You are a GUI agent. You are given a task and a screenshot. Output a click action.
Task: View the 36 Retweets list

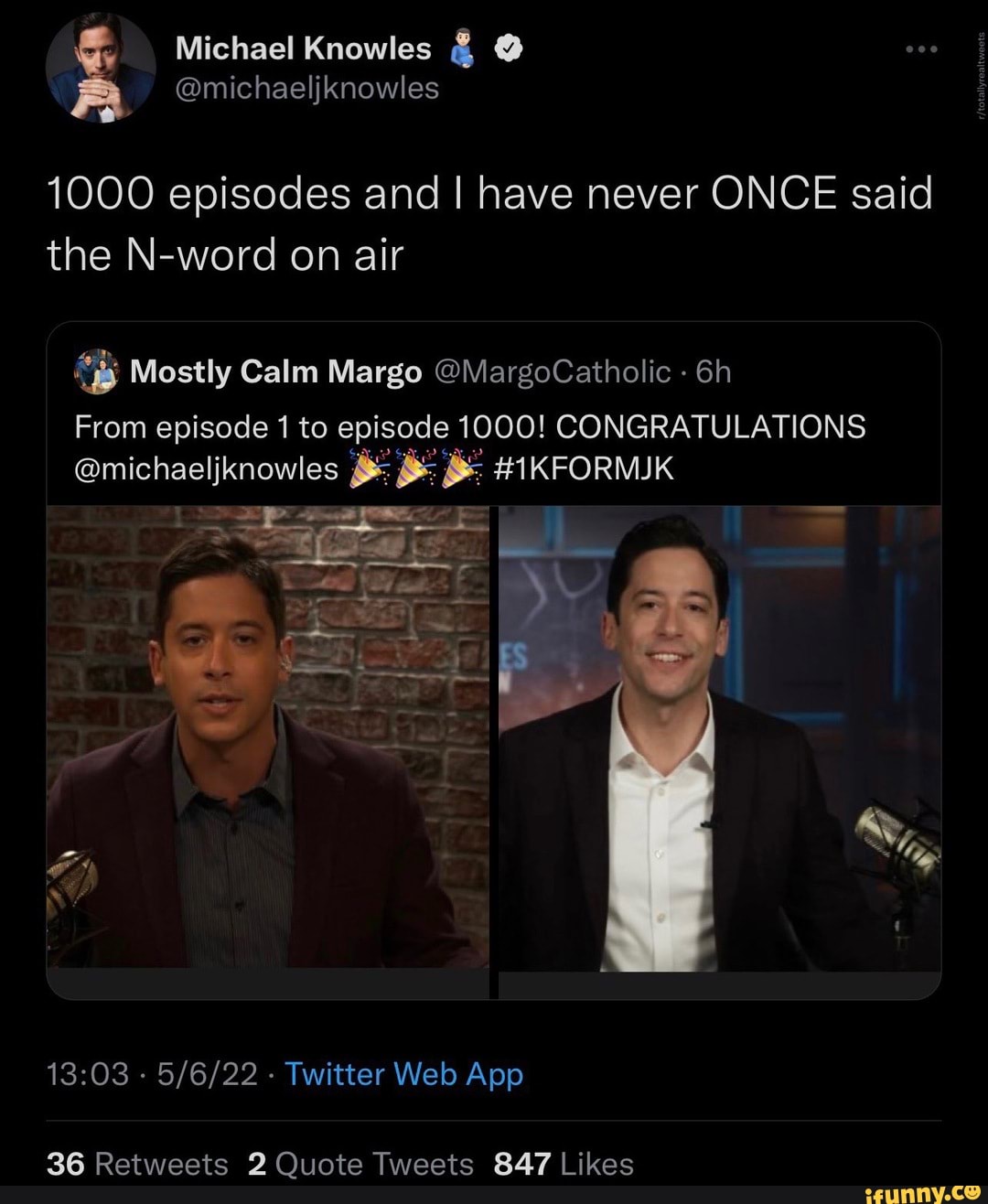point(137,1164)
